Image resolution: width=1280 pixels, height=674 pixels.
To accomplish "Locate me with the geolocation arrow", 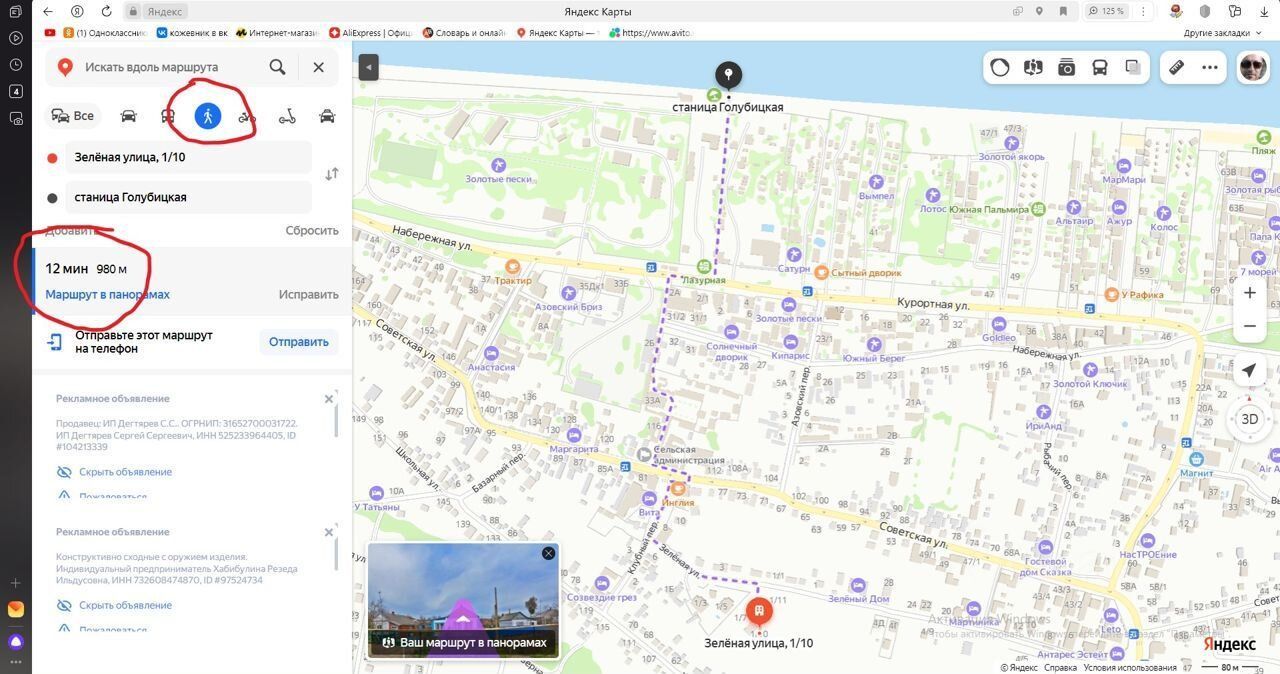I will pyautogui.click(x=1249, y=371).
